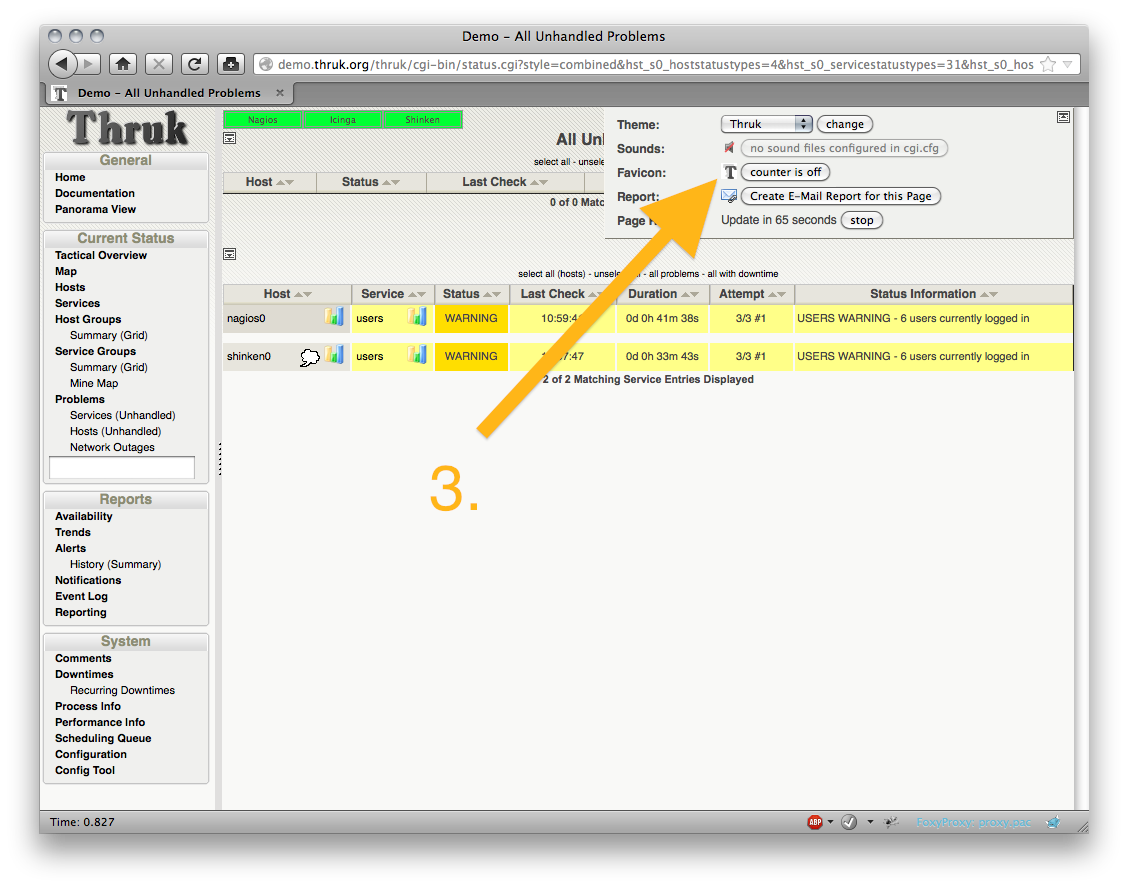Open the Adblock Plus dropdown arrow
1129x888 pixels.
(x=831, y=822)
